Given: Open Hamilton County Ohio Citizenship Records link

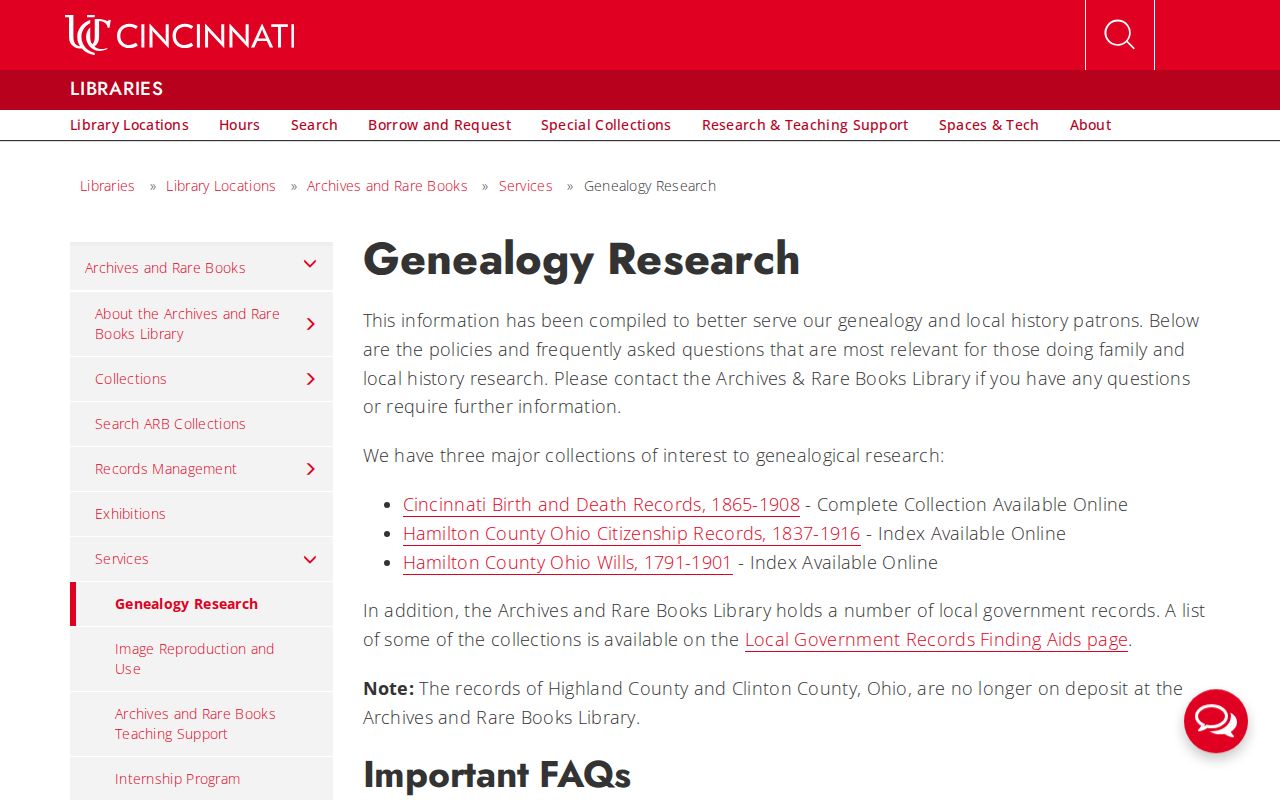Looking at the screenshot, I should click(x=631, y=534).
